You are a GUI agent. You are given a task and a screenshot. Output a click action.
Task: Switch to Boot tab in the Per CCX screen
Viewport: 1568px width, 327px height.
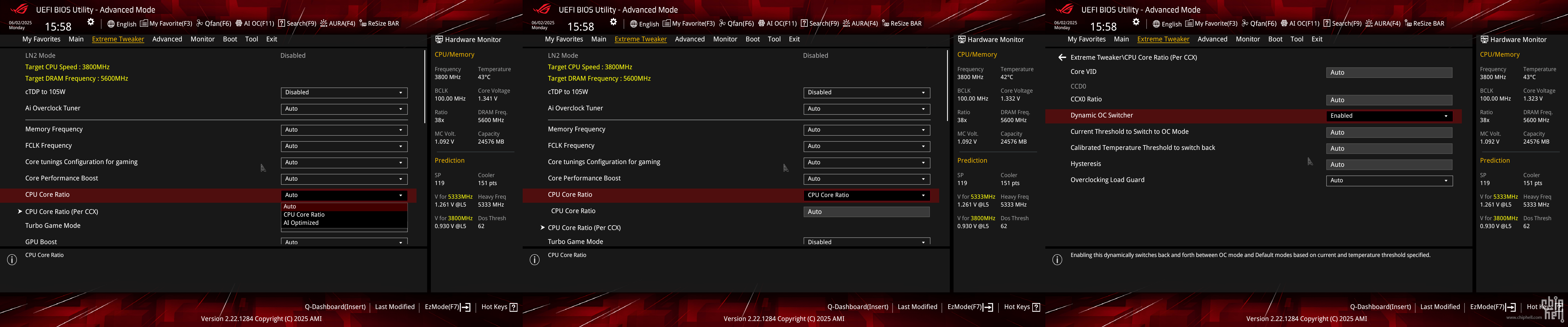[1275, 39]
